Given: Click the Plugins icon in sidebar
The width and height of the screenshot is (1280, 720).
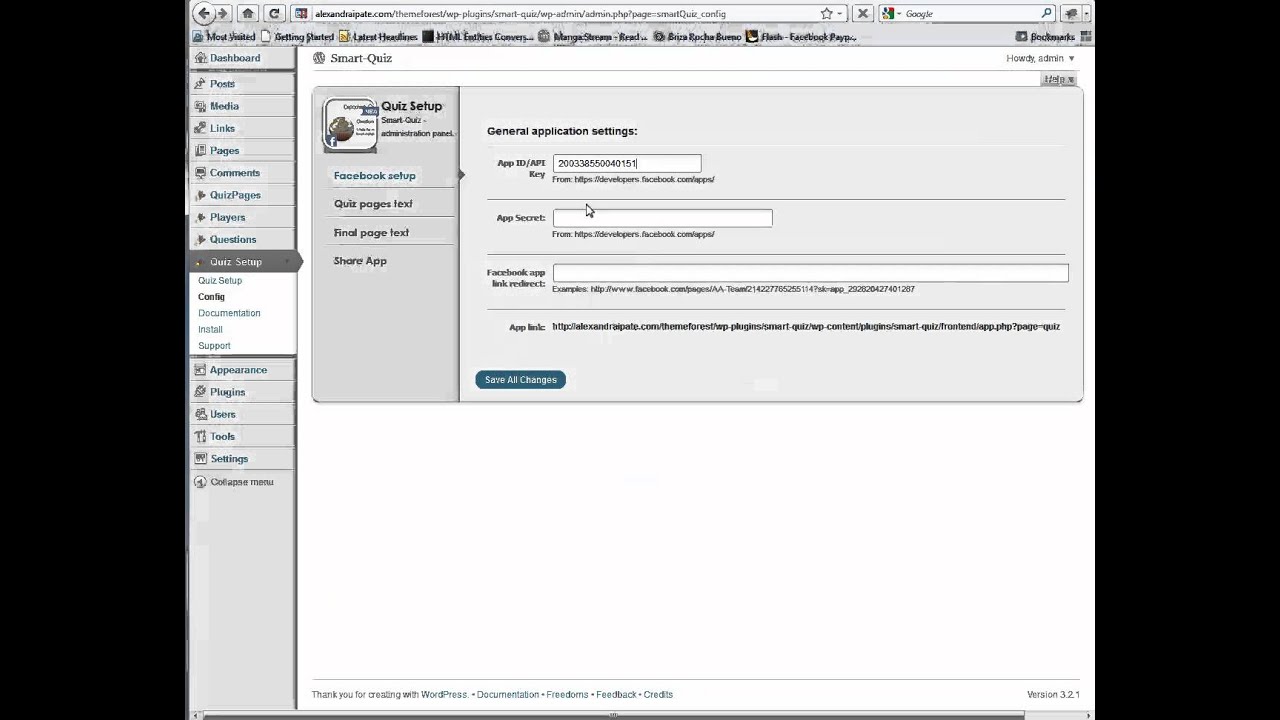Looking at the screenshot, I should coord(201,392).
